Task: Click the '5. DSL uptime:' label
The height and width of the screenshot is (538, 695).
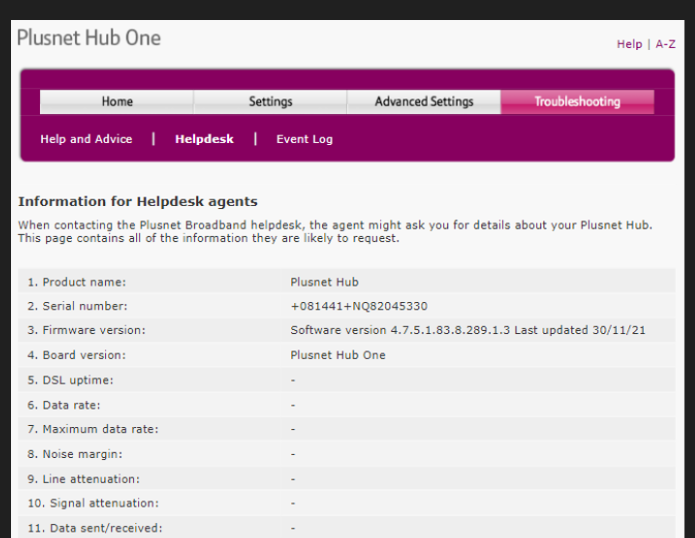Action: click(70, 380)
